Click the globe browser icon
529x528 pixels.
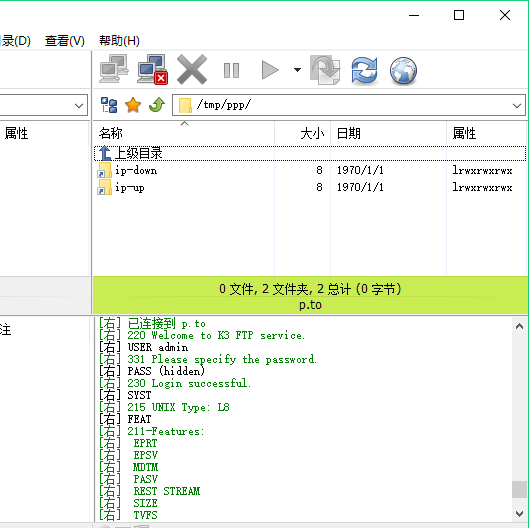pos(403,70)
